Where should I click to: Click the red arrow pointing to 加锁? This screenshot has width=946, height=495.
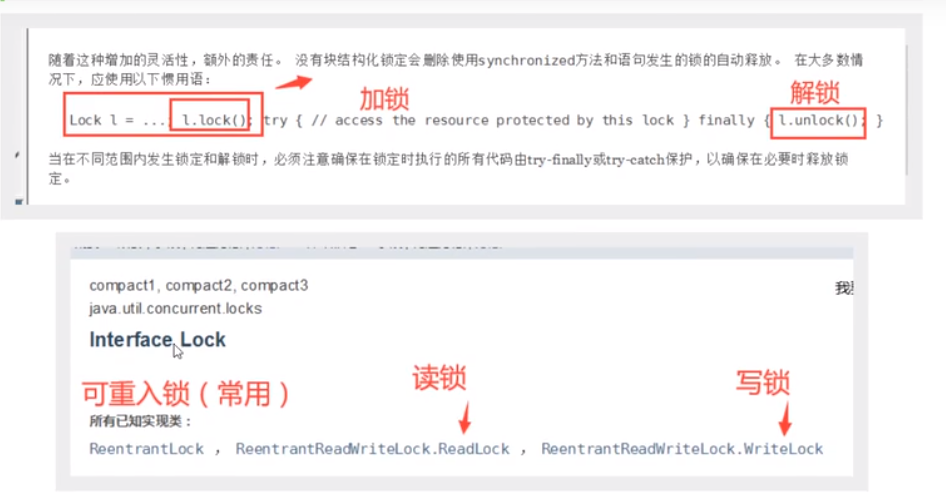[x=293, y=83]
